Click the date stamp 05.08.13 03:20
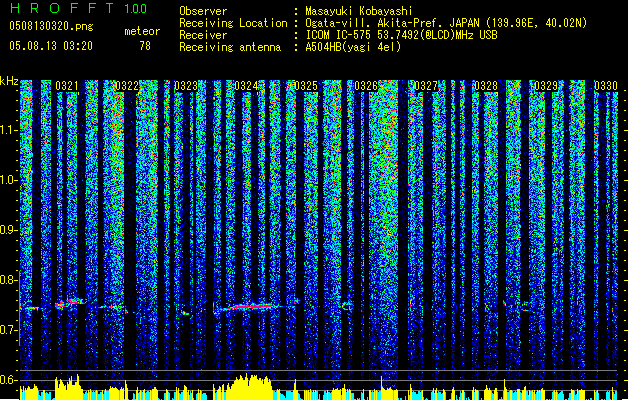629x400 pixels. click(51, 46)
